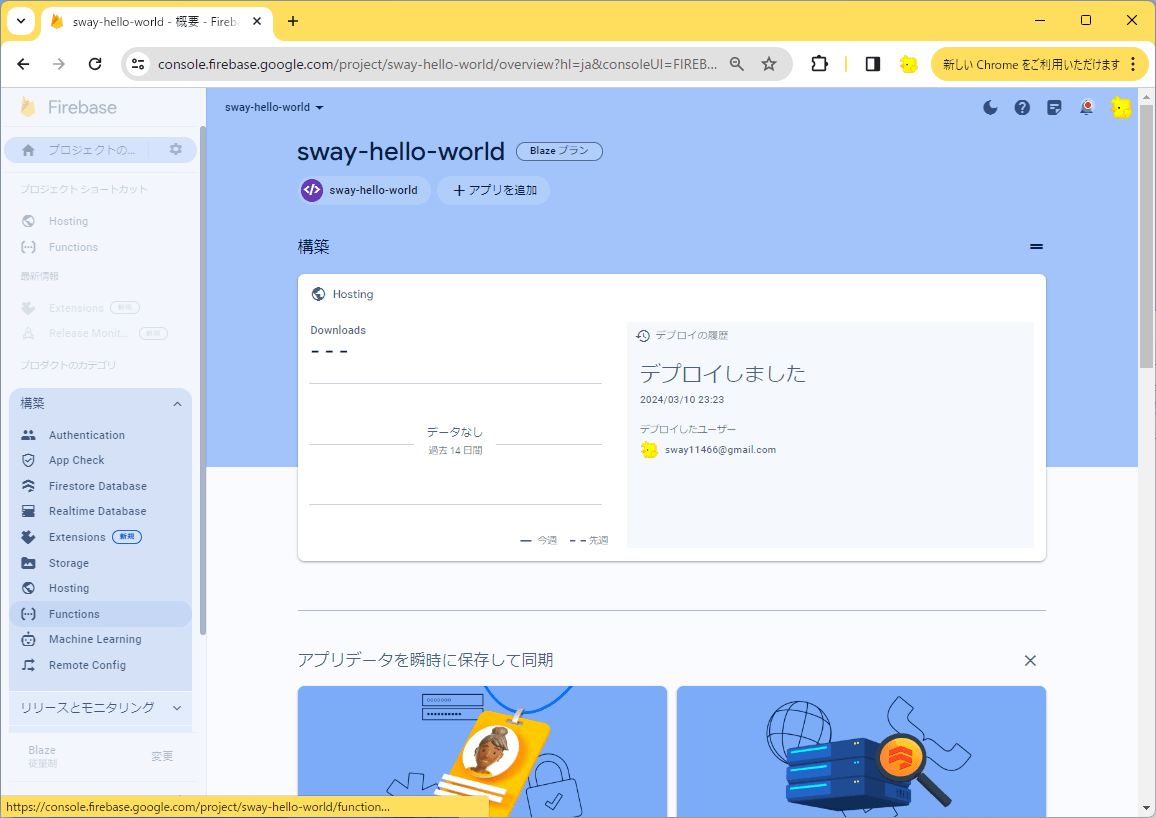Open Chrome three-dot menu
Screen dimensions: 1156x818
[x=1133, y=64]
